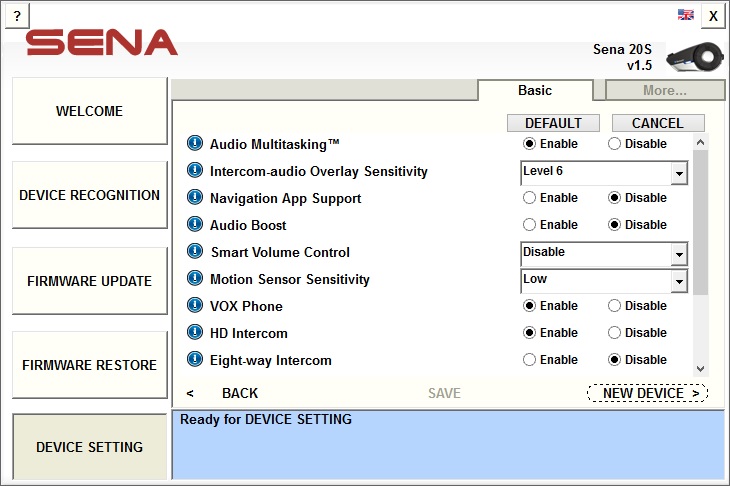This screenshot has height=486, width=730.
Task: Enable Audio Boost
Action: point(550,225)
